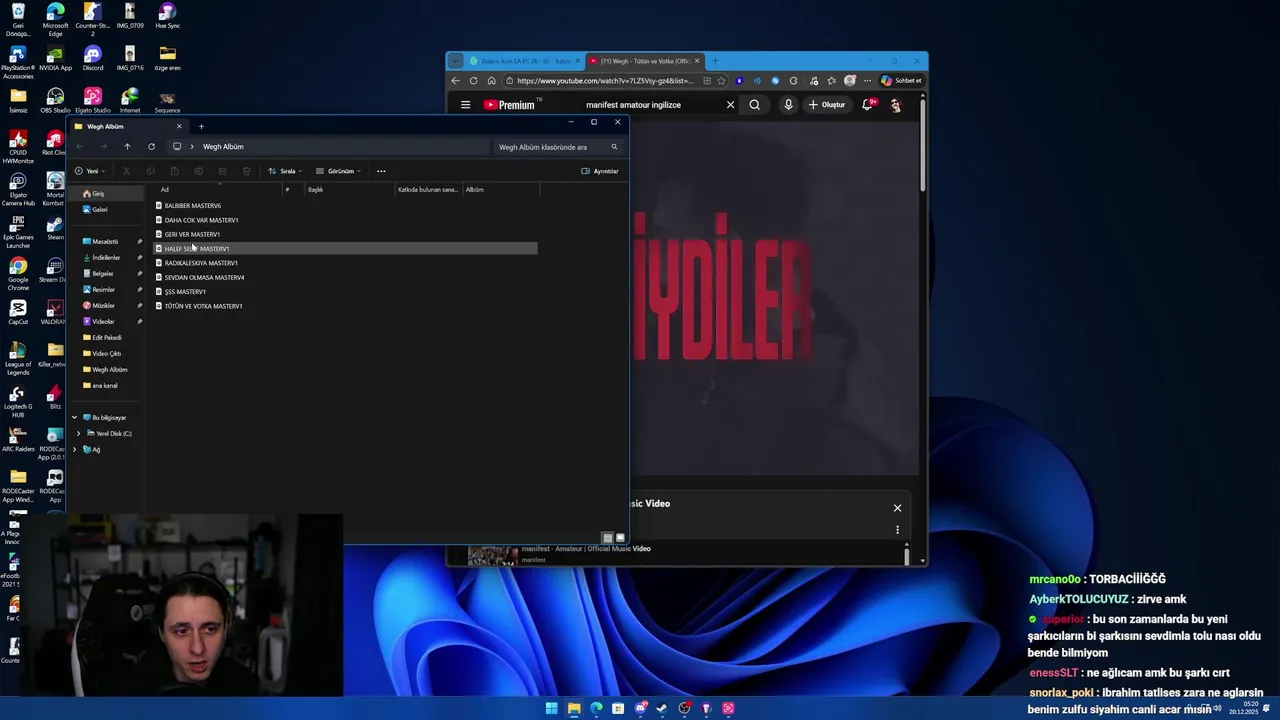Go up one folder level in Explorer

click(127, 147)
